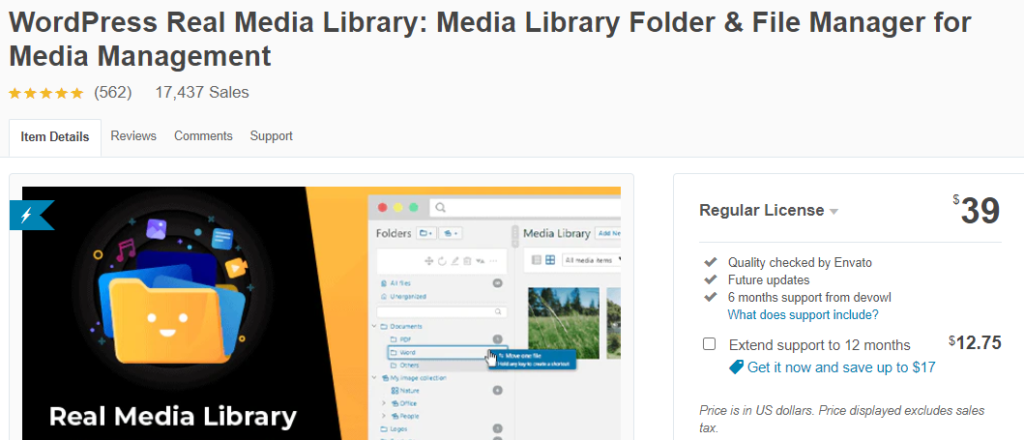The height and width of the screenshot is (440, 1024).
Task: Click the (562) review count
Action: tap(113, 93)
